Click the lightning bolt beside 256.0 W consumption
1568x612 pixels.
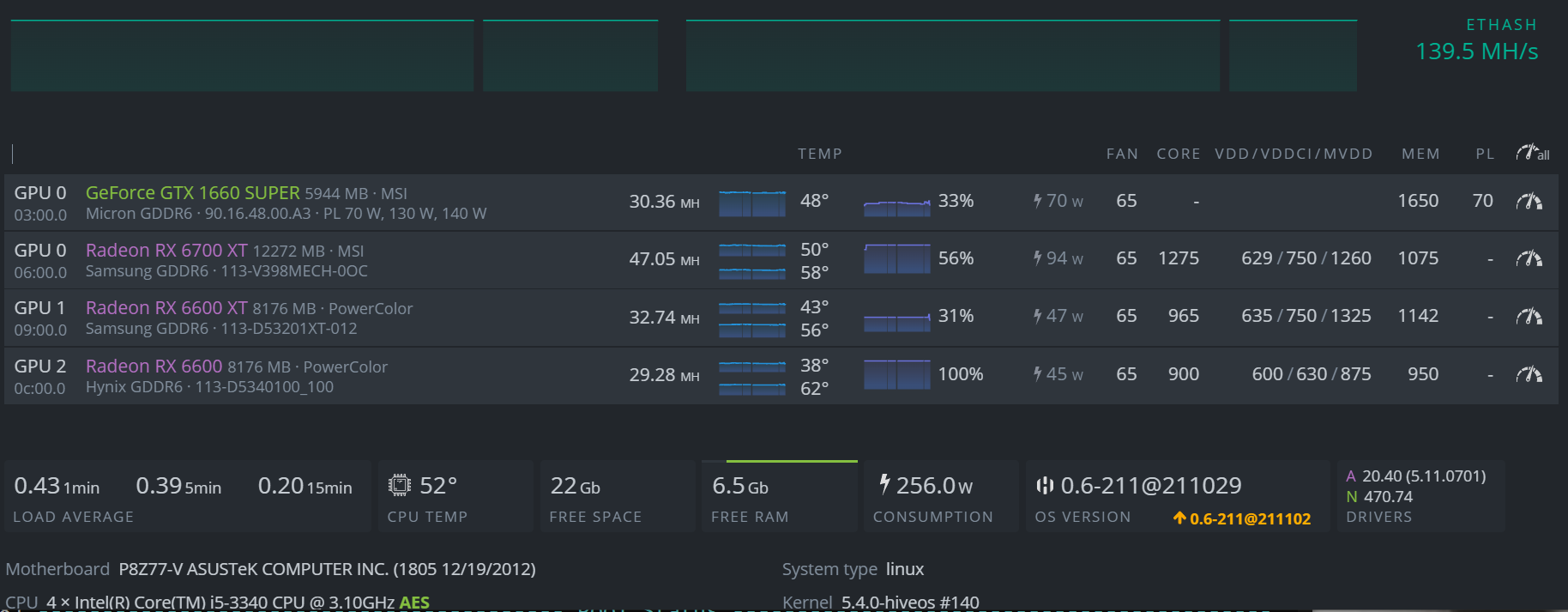tap(884, 485)
